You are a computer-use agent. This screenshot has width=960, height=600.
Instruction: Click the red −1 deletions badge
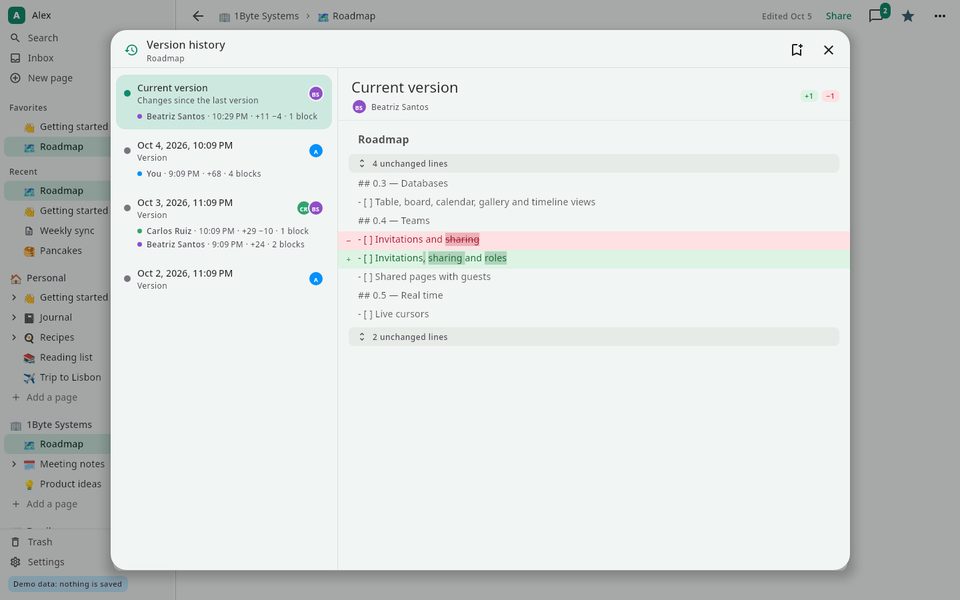830,96
